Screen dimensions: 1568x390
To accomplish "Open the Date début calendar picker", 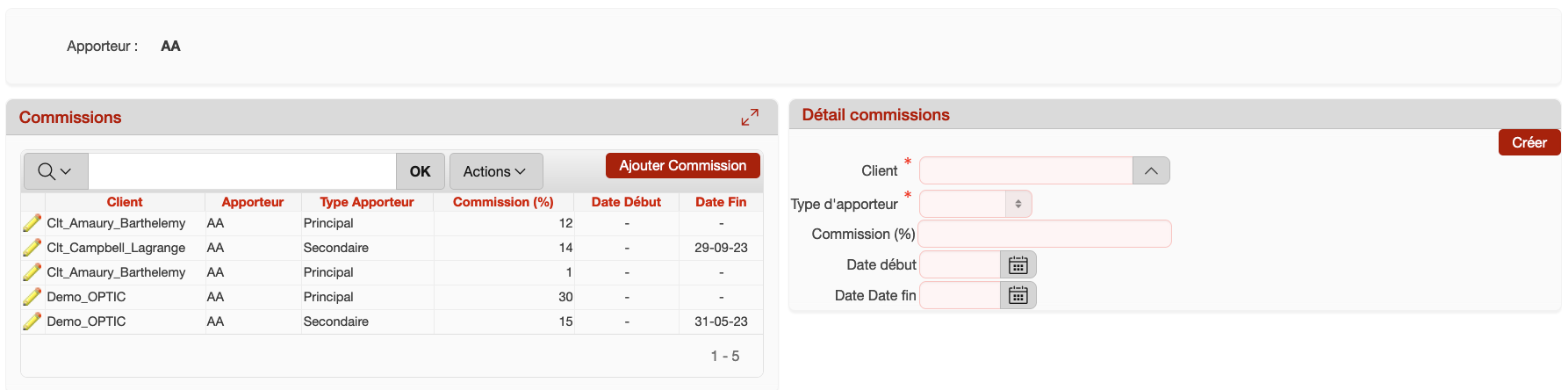I will [x=1018, y=265].
